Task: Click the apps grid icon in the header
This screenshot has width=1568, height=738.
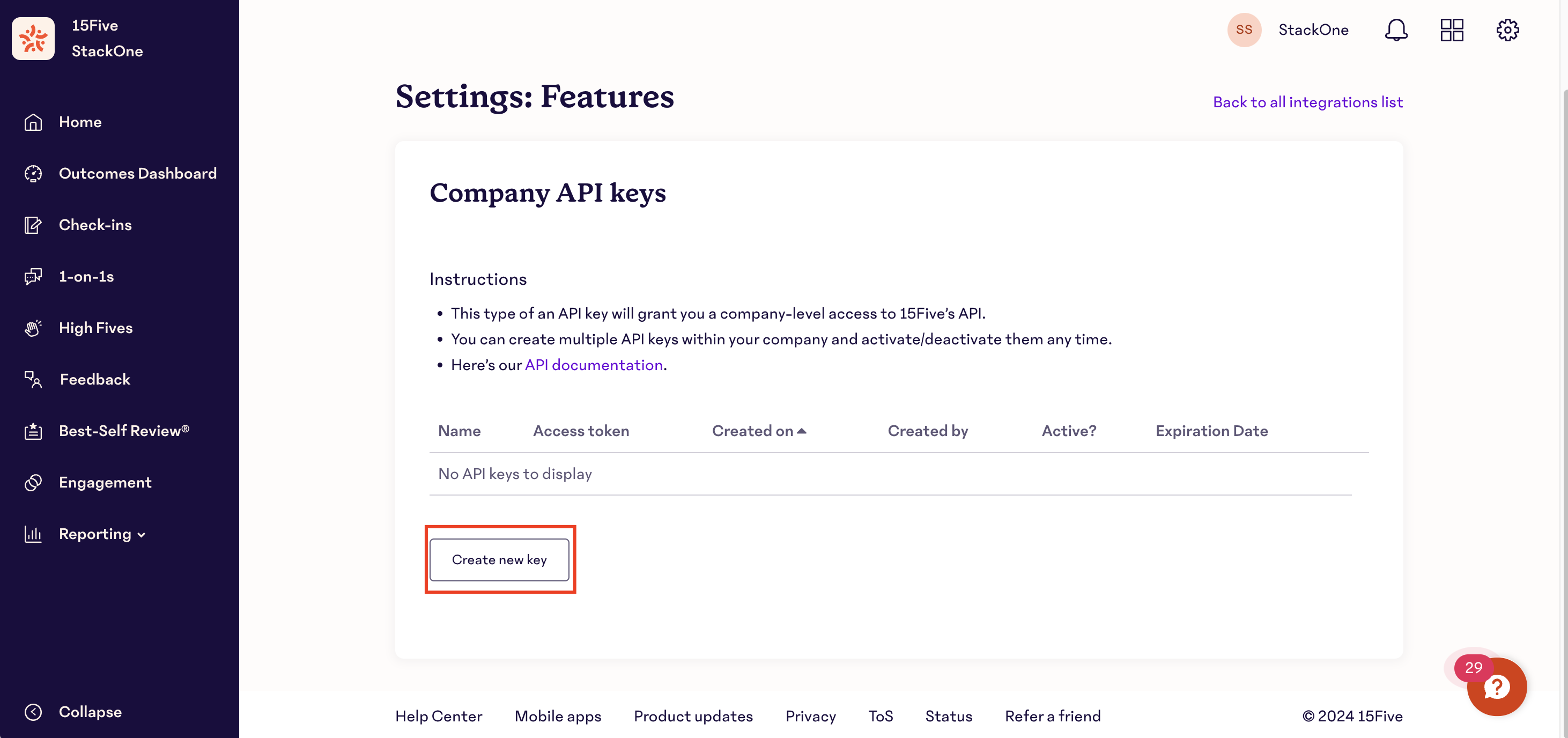Action: click(1452, 29)
